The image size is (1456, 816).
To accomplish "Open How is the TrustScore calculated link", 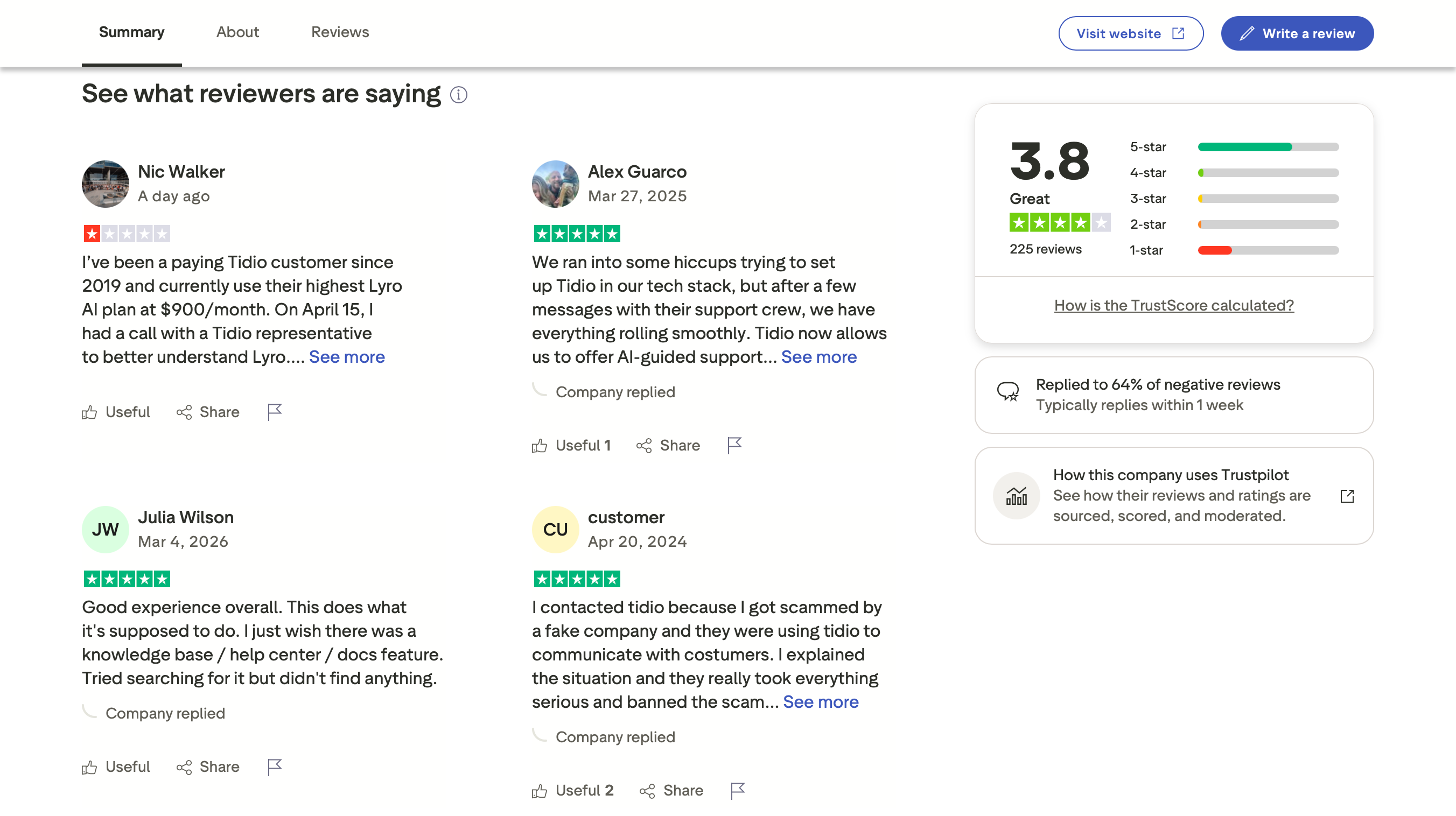I will [1173, 305].
